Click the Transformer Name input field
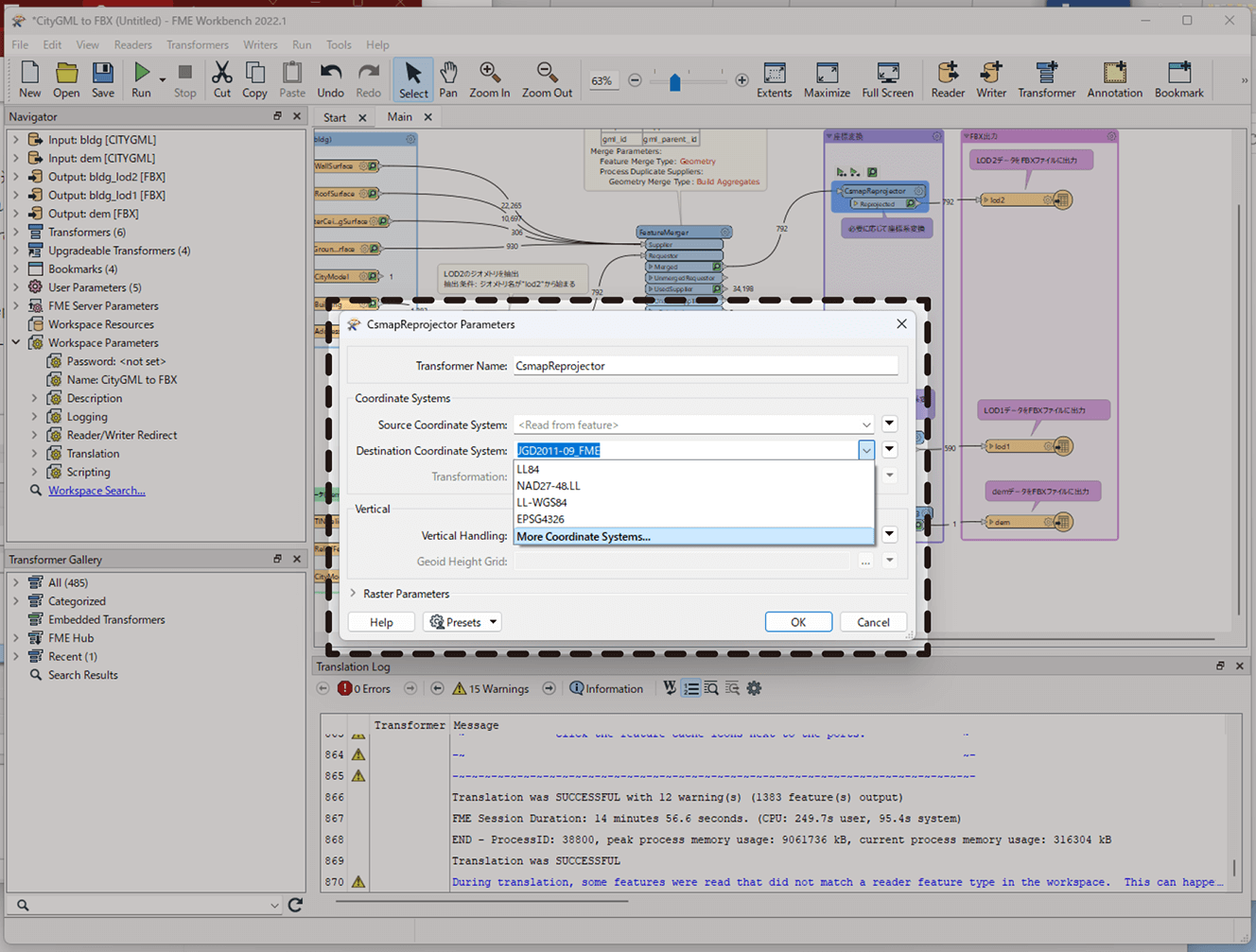Screen dimensions: 1256x952 pyautogui.click(x=706, y=366)
